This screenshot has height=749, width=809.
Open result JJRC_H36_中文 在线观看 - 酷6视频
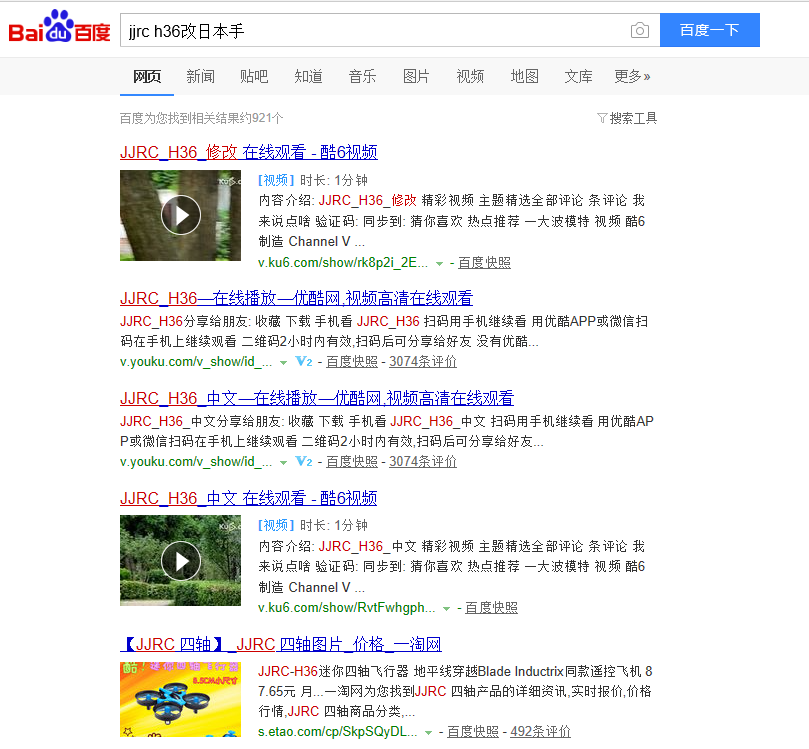pyautogui.click(x=249, y=498)
